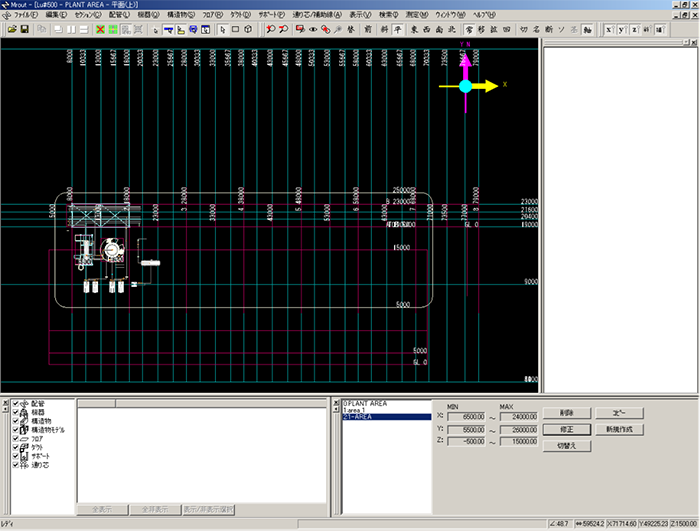Toggle the ダクト duct checkbox
700x531 pixels.
[17, 445]
